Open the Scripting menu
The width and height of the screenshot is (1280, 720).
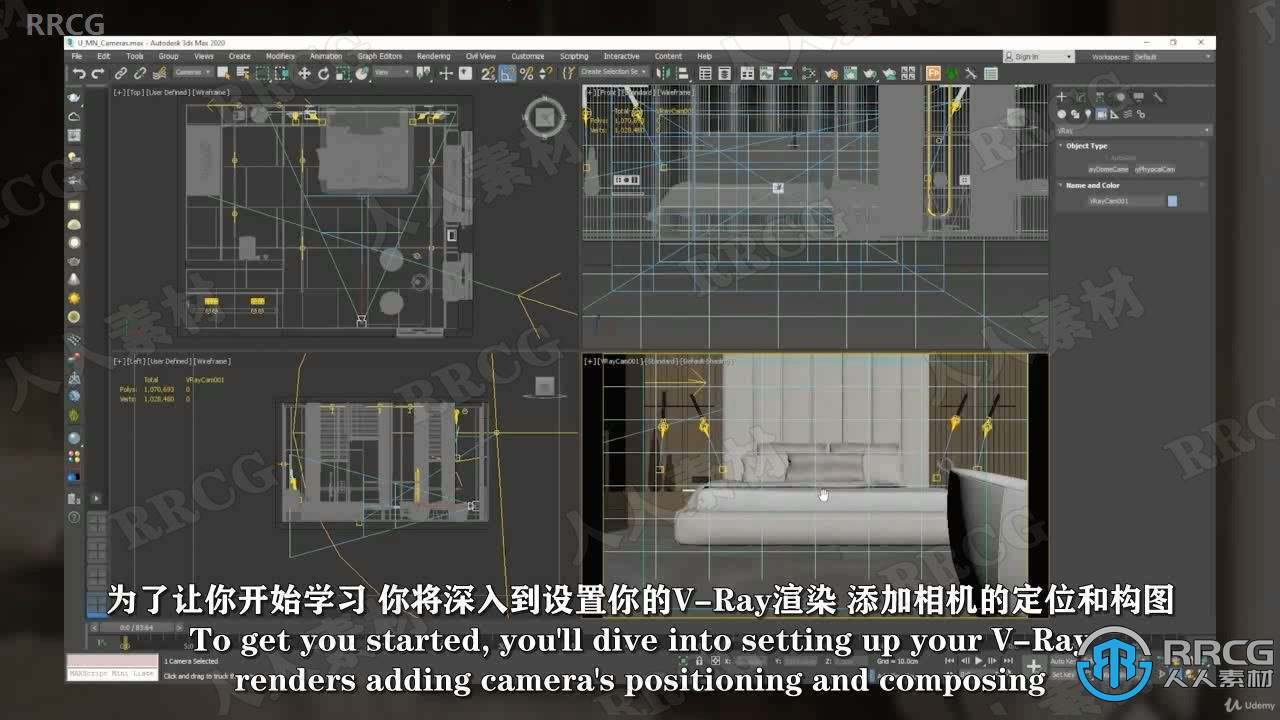click(x=574, y=56)
